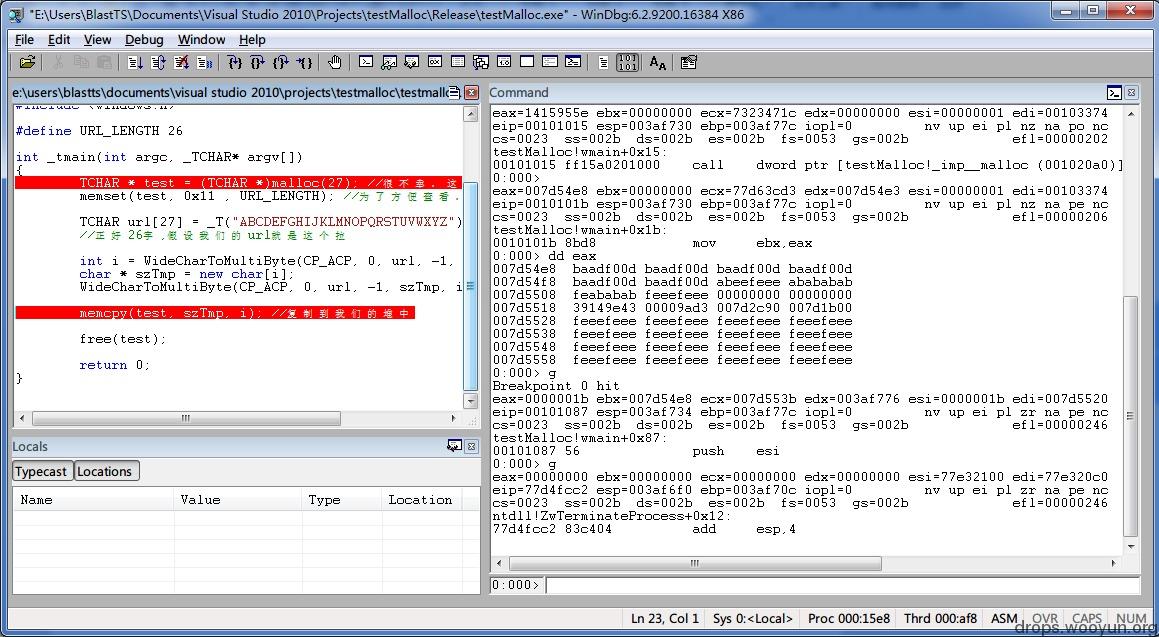
Task: Open the source window's menu icon
Action: coord(454,92)
